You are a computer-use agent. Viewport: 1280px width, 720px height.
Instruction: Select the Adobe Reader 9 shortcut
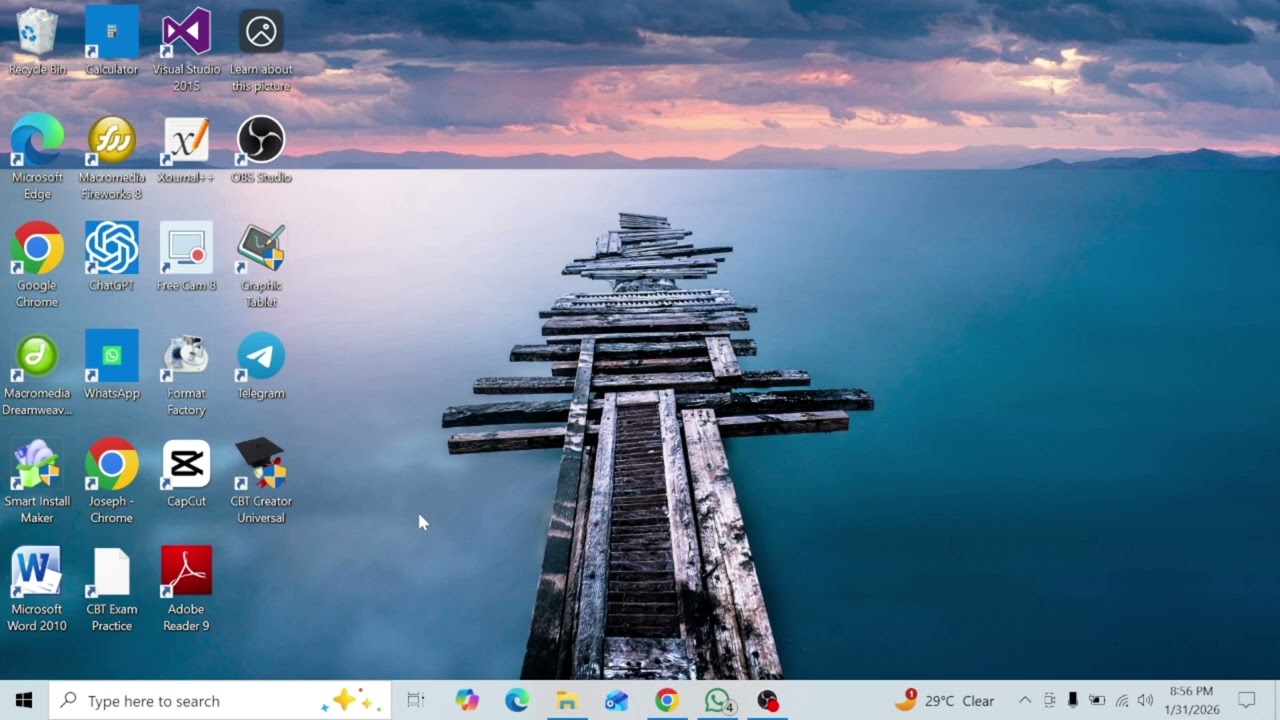click(186, 590)
